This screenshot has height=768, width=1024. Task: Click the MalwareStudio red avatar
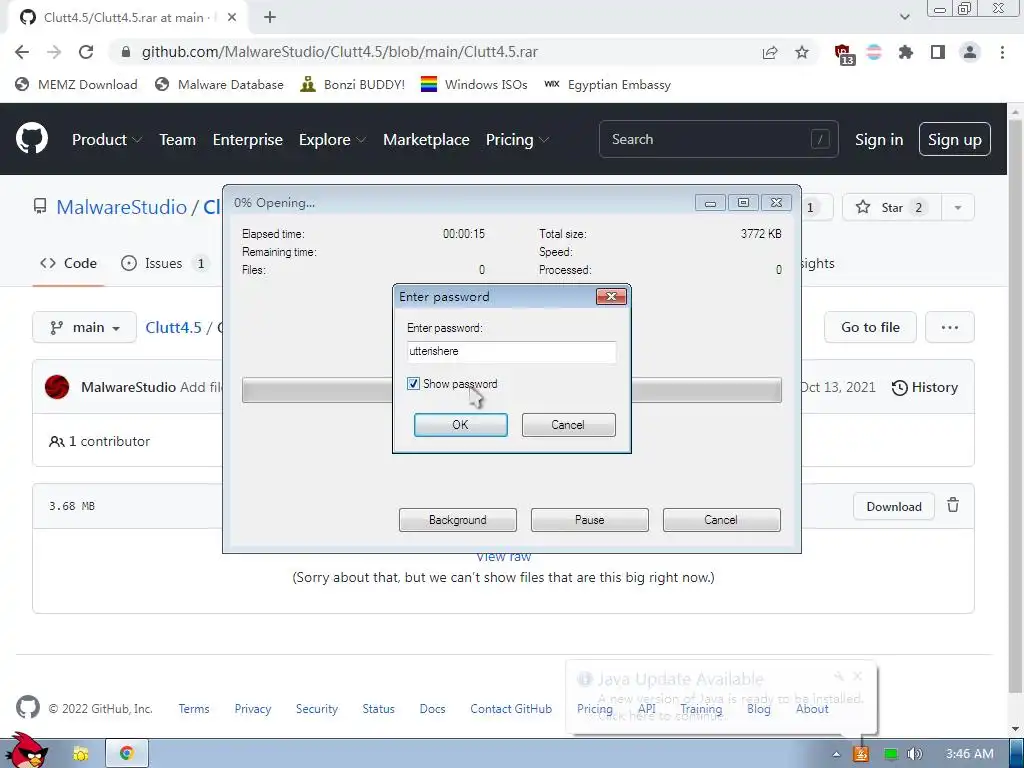point(57,387)
